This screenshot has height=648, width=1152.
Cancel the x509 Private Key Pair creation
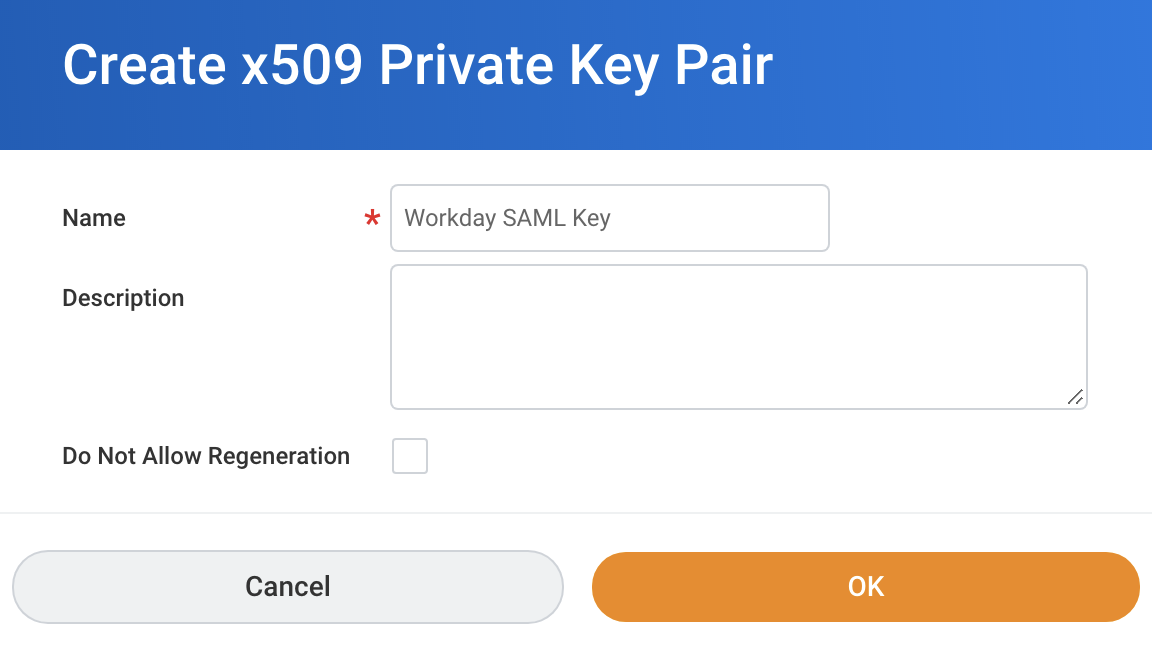point(287,587)
